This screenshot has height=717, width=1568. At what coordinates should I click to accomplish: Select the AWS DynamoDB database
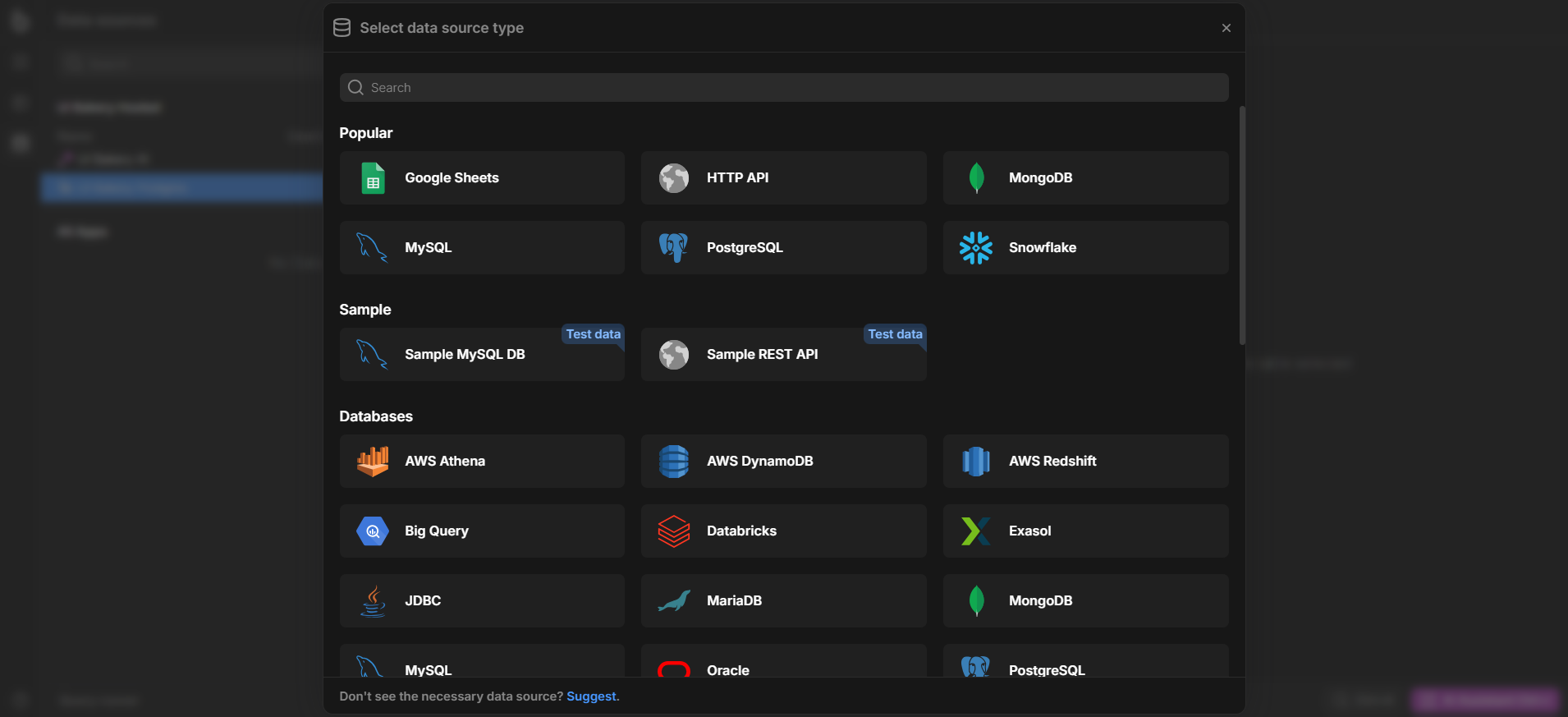click(784, 461)
